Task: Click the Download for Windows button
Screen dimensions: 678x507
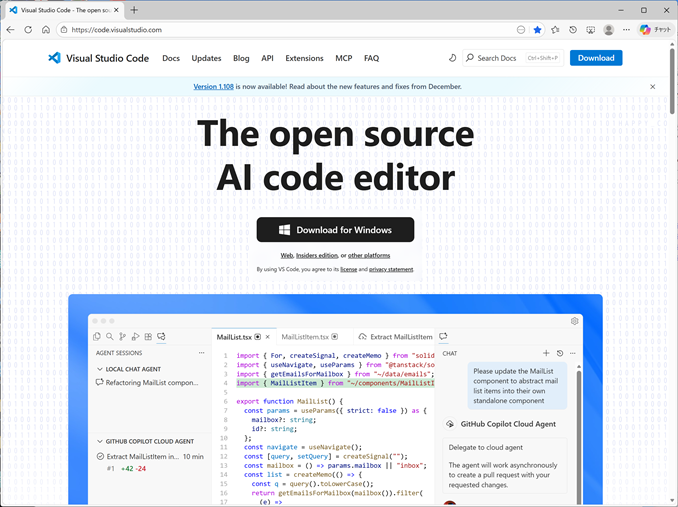Action: click(x=335, y=230)
